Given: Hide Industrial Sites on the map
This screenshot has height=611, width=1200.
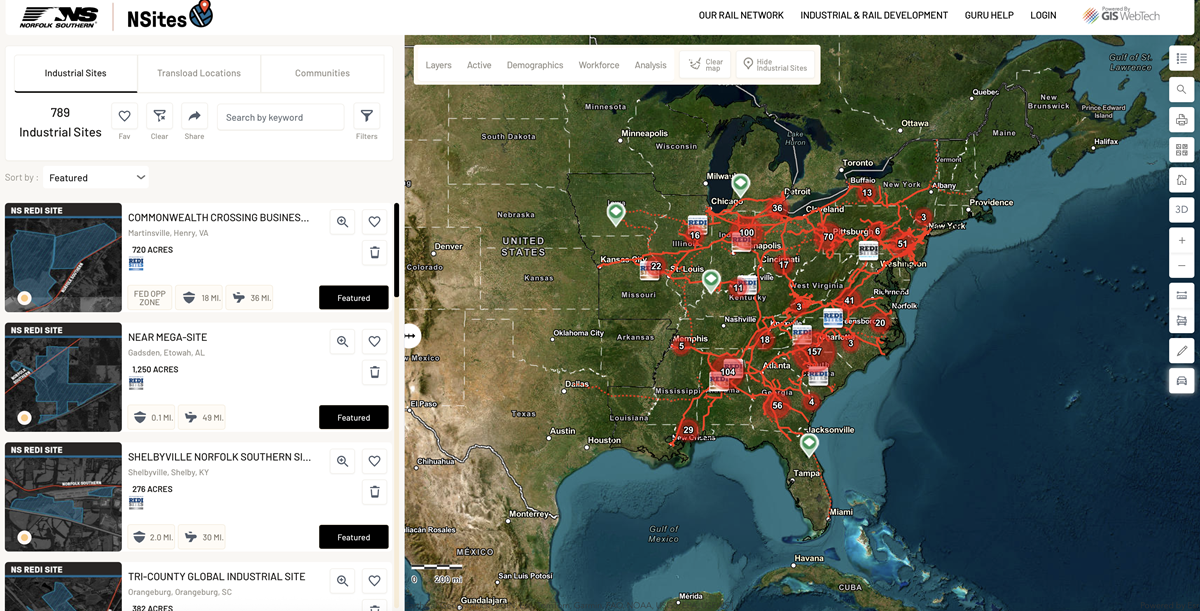Looking at the screenshot, I should click(x=774, y=64).
